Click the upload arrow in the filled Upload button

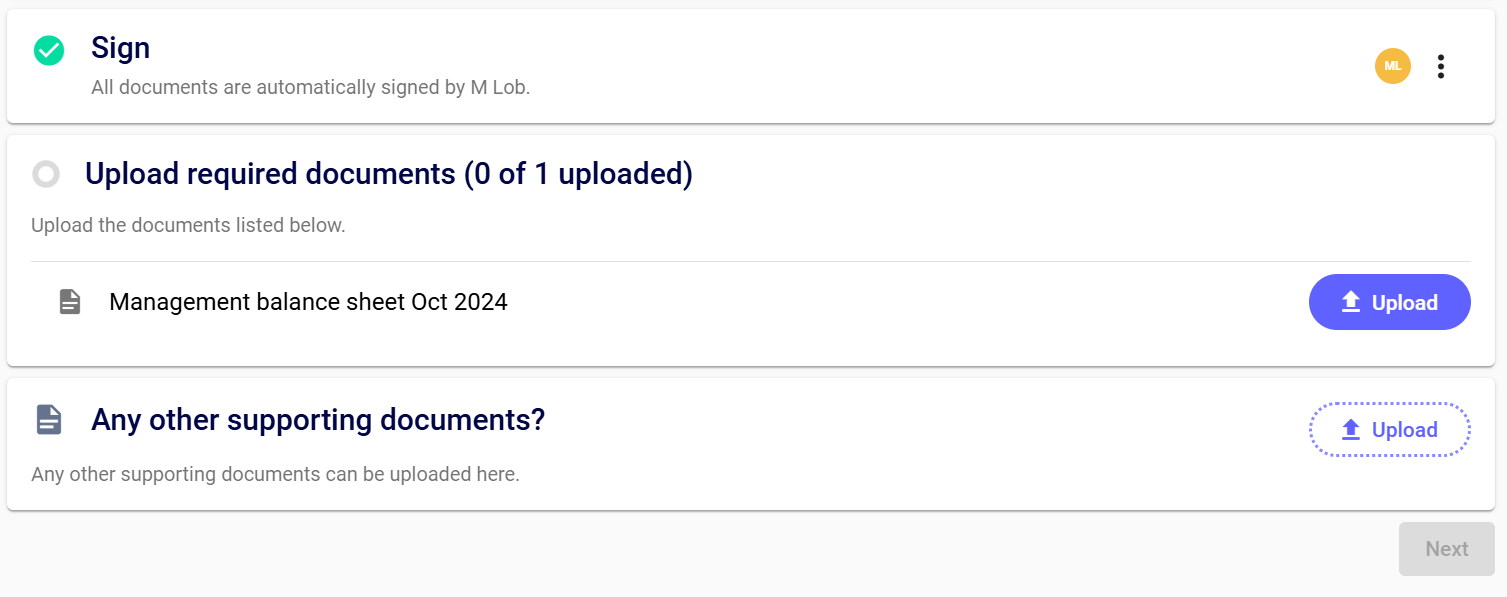[1351, 302]
